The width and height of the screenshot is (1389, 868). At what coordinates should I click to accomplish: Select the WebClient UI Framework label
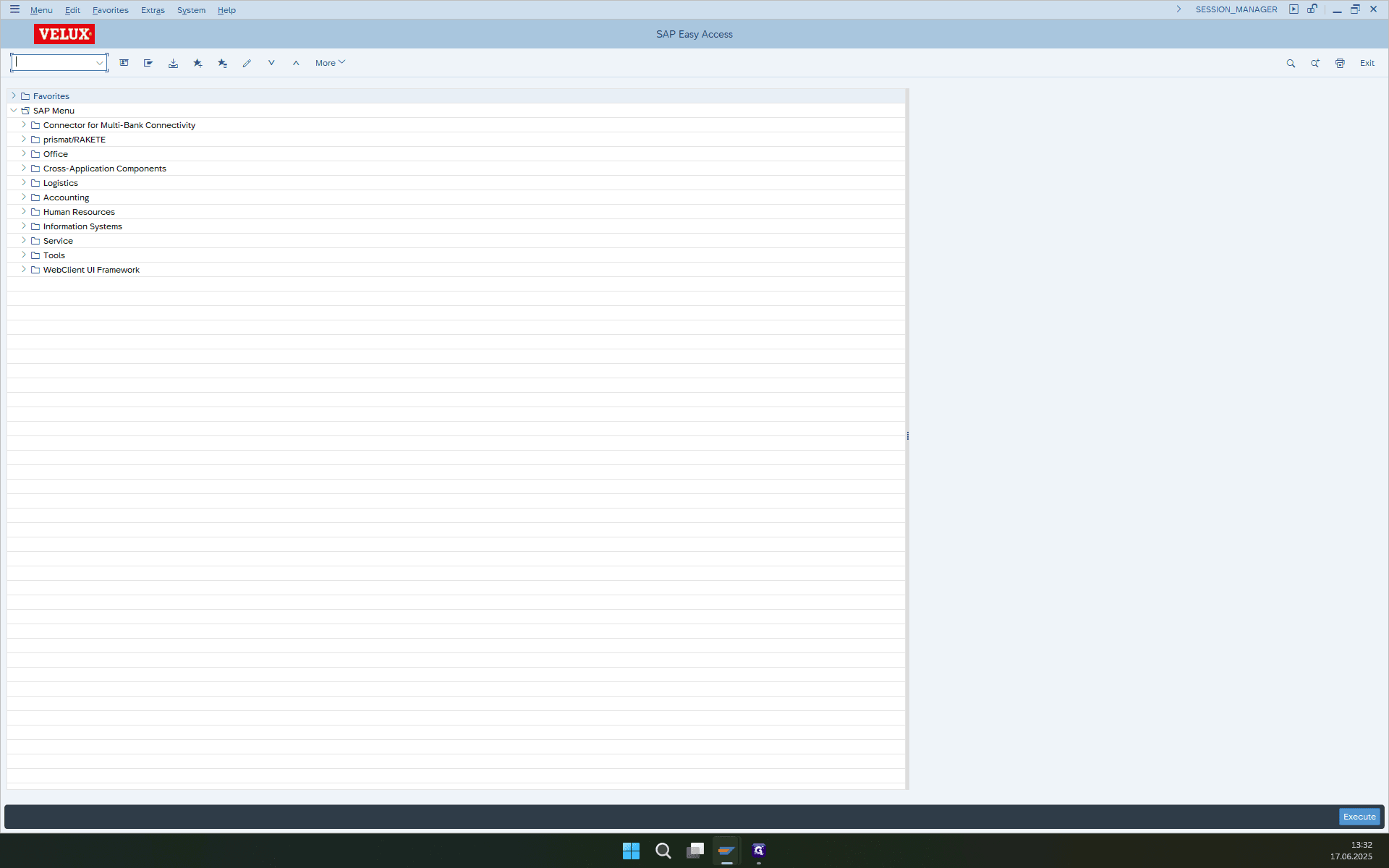(91, 270)
